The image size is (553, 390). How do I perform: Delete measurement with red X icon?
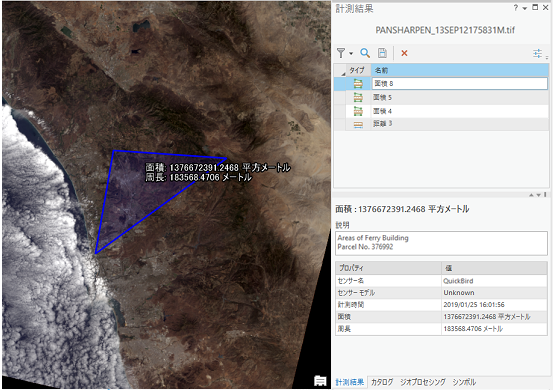click(404, 53)
